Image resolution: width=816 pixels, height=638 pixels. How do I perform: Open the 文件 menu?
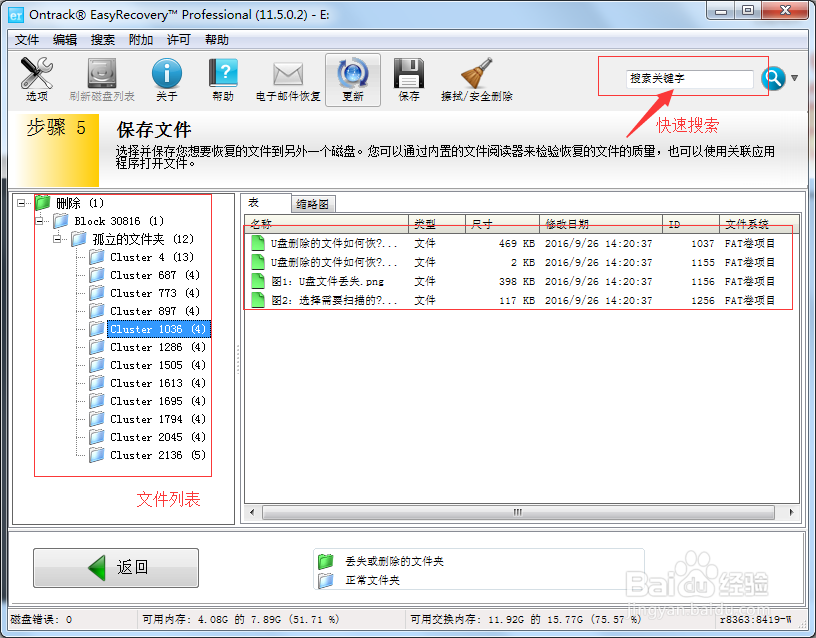pos(27,40)
